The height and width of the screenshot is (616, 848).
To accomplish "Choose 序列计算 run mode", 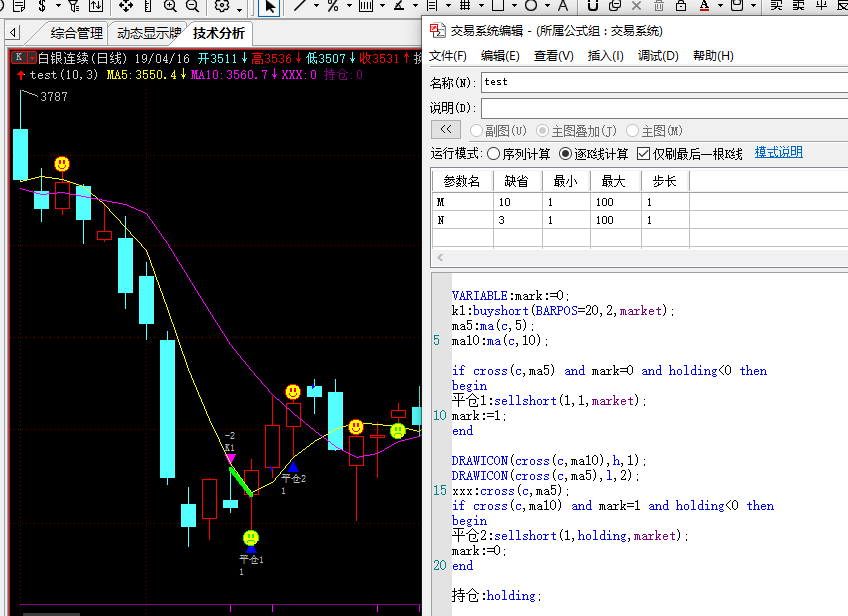I will point(493,154).
